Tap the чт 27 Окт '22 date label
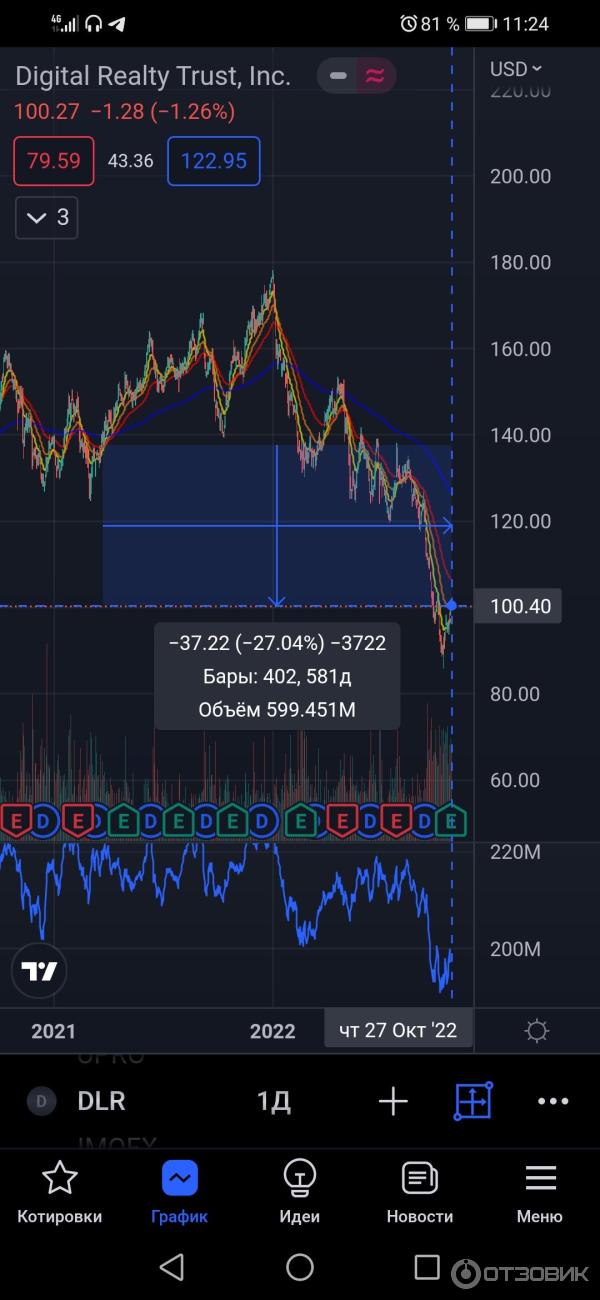Viewport: 600px width, 1300px height. tap(398, 1030)
